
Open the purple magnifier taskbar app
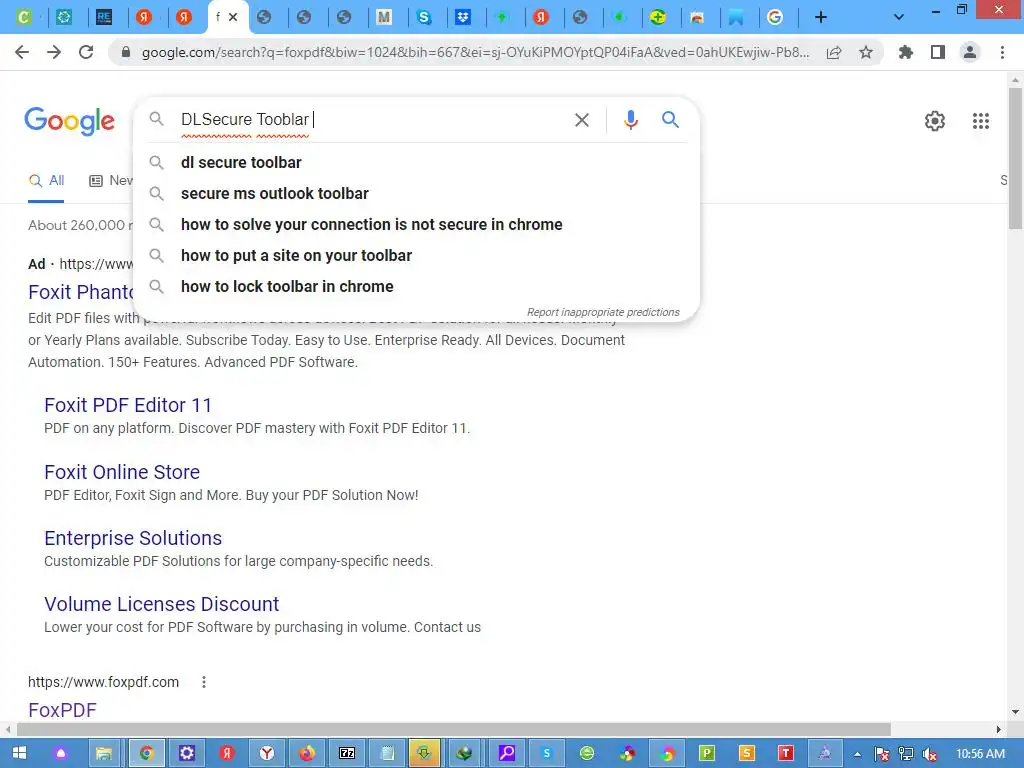click(507, 753)
